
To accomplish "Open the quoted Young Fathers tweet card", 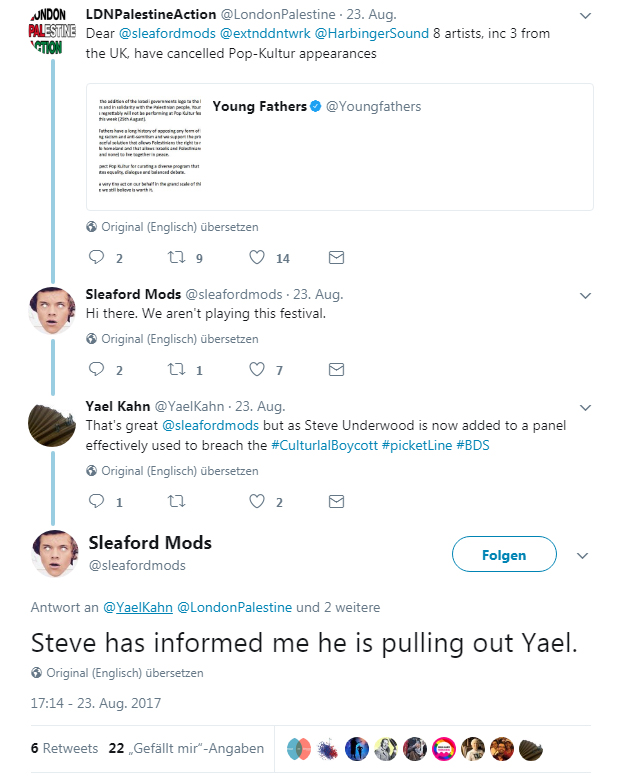I will [341, 146].
